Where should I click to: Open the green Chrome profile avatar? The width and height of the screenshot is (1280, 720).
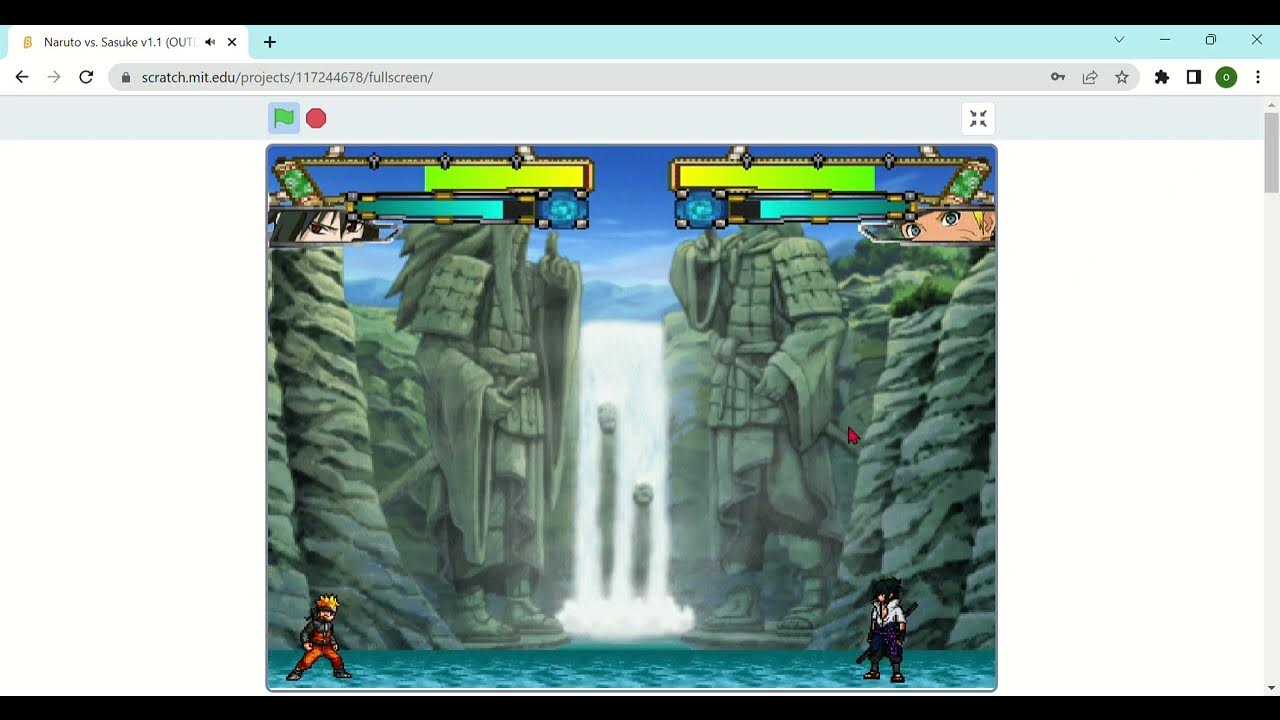[1226, 77]
